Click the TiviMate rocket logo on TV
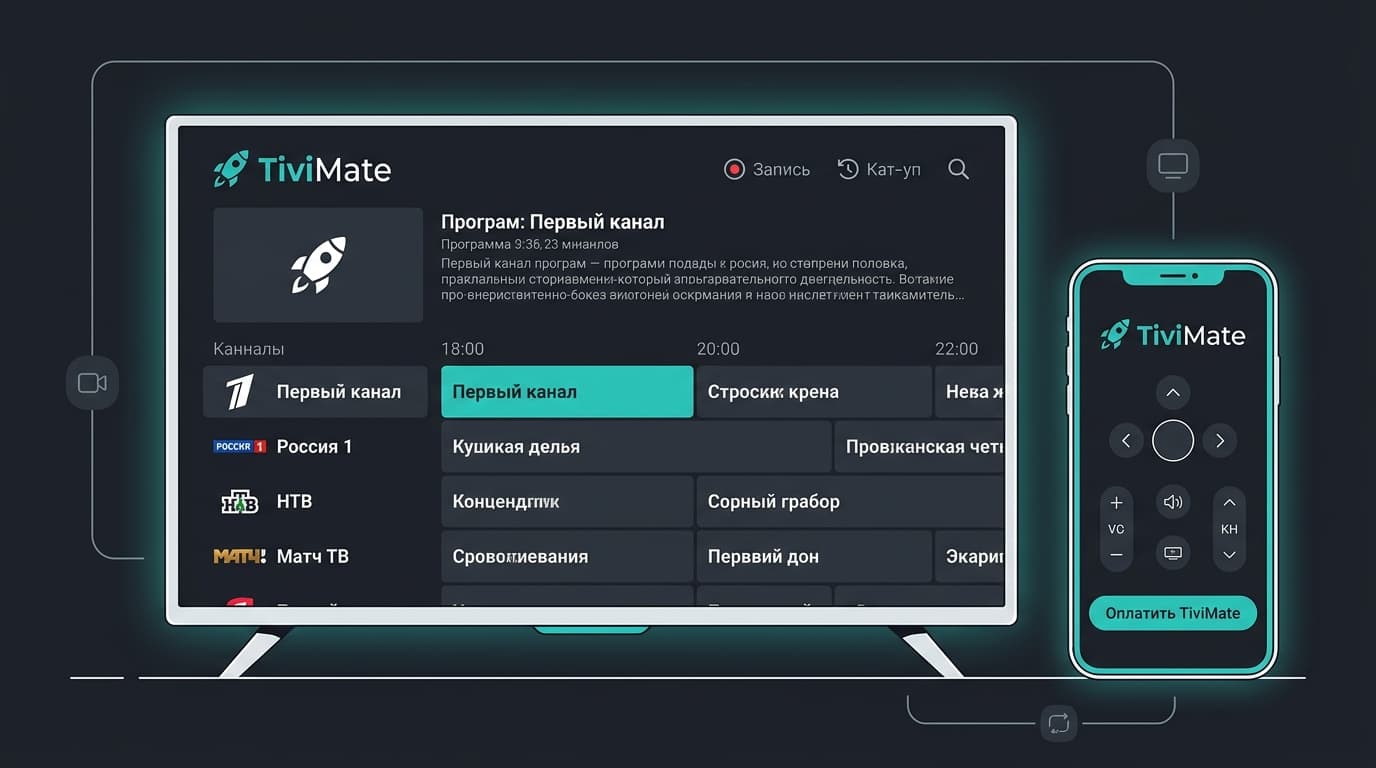 pyautogui.click(x=231, y=168)
